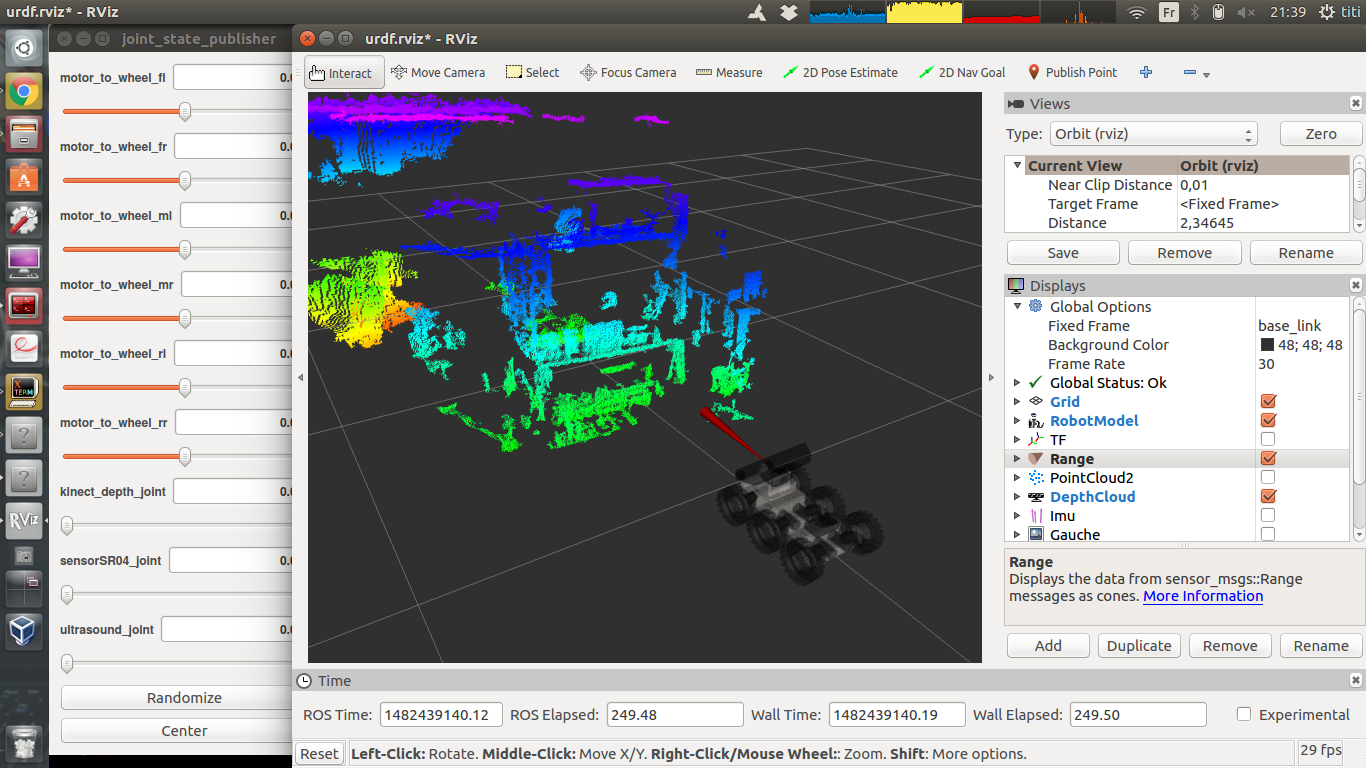Open Google Chrome from the launcher

tap(24, 92)
